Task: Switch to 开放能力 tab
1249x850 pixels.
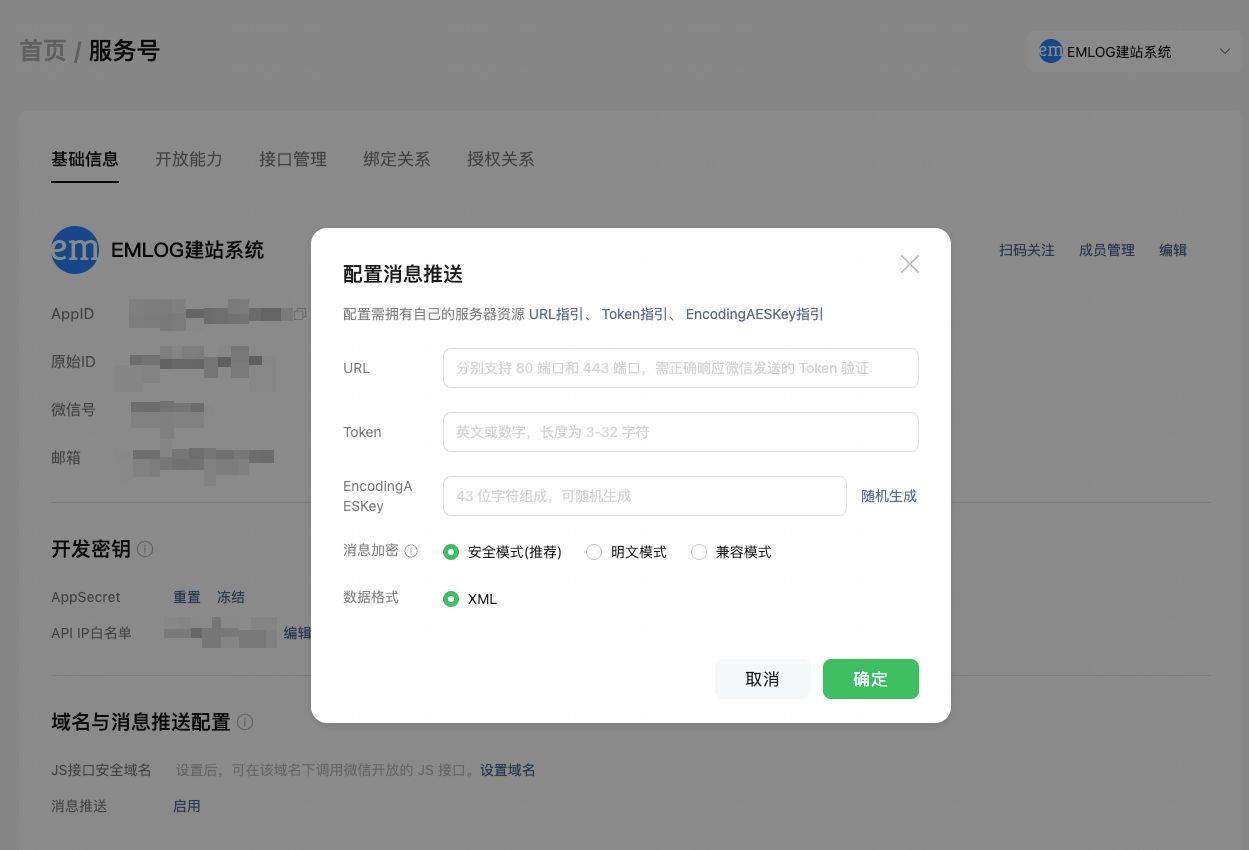Action: [x=189, y=159]
